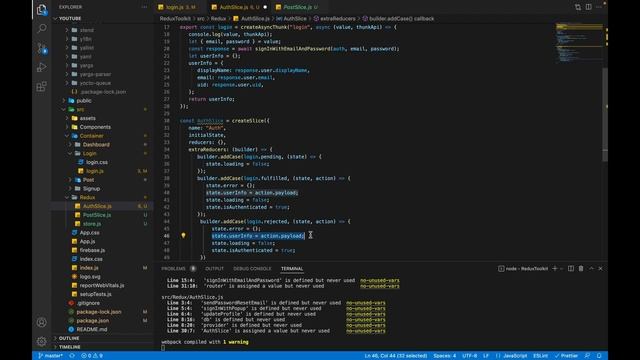Open the Accounts icon in activity bar
Viewport: 640px width, 360px height.
click(42, 322)
